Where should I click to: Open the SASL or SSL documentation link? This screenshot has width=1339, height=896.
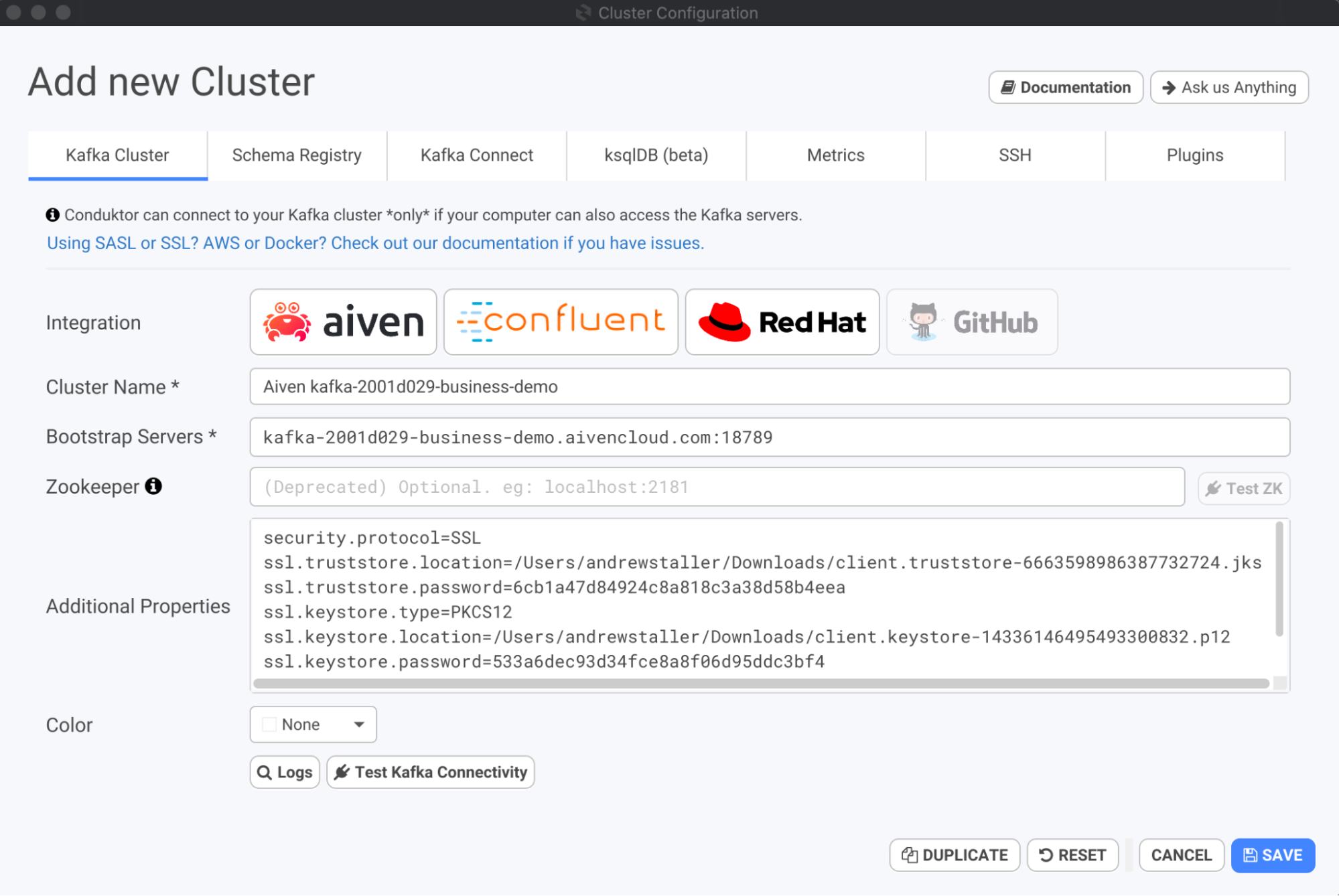(x=375, y=243)
